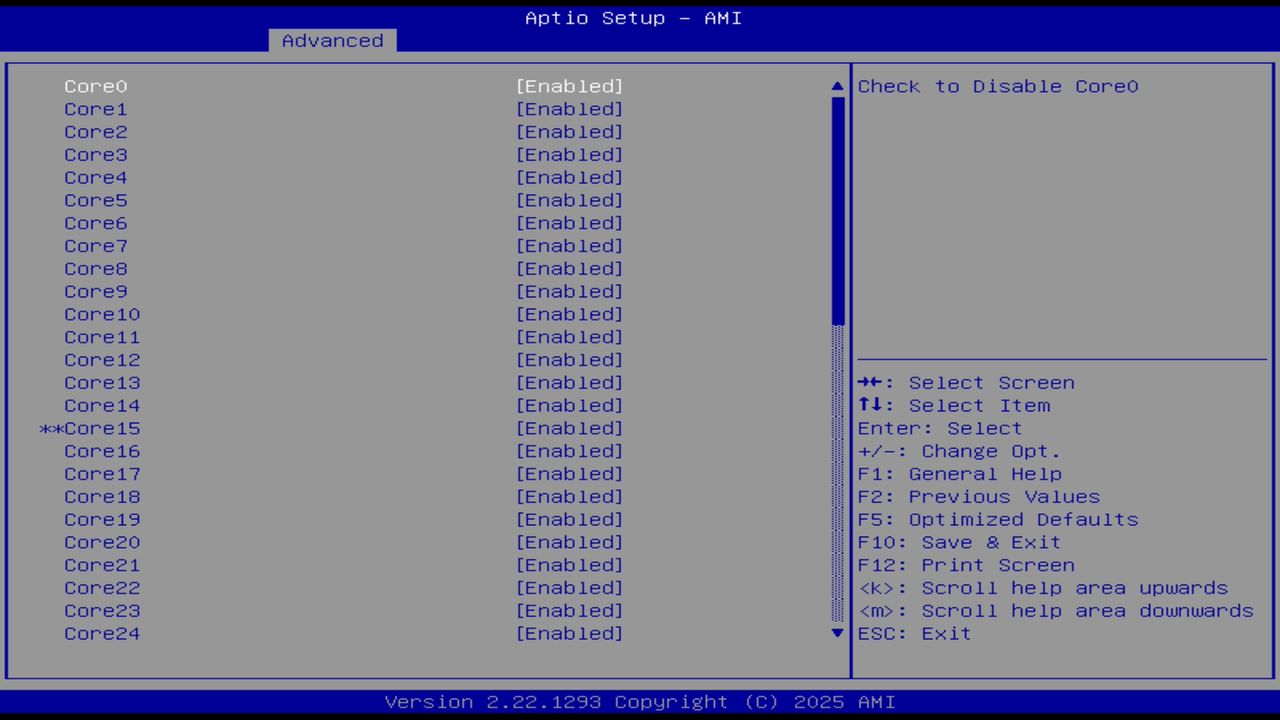The width and height of the screenshot is (1280, 720).
Task: Select the Core0 setting
Action: click(x=95, y=86)
